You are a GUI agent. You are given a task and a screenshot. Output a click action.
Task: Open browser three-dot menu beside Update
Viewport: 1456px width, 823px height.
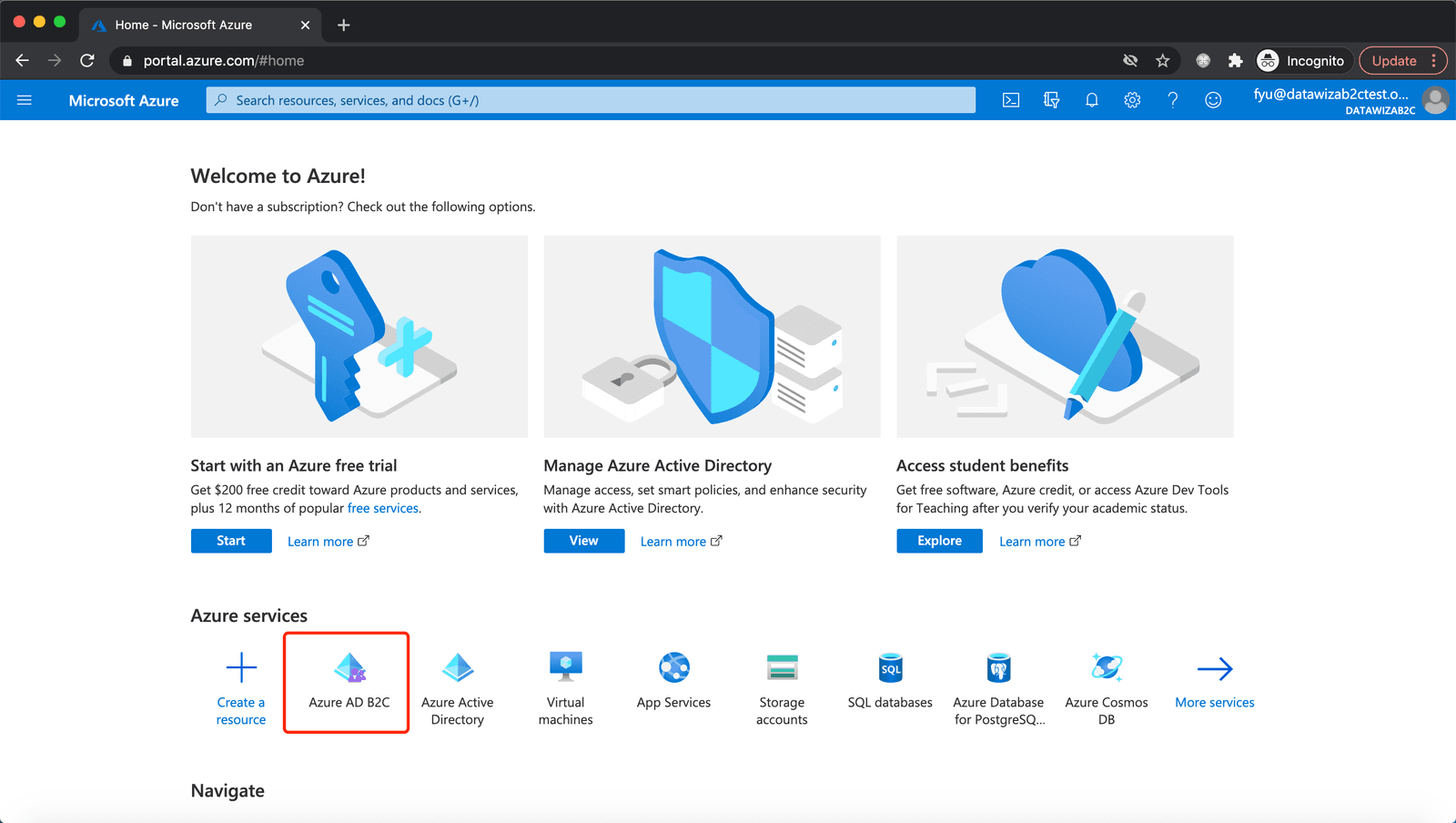pos(1434,61)
